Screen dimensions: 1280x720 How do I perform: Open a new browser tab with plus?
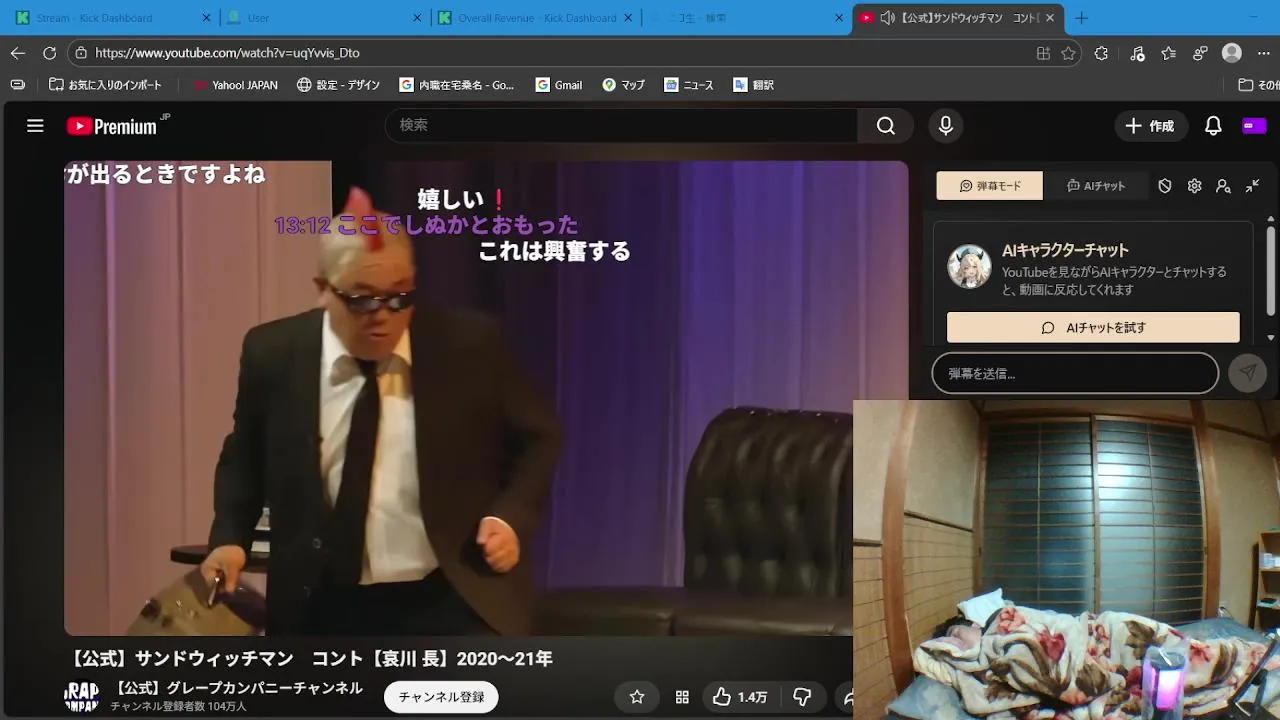(x=1081, y=18)
